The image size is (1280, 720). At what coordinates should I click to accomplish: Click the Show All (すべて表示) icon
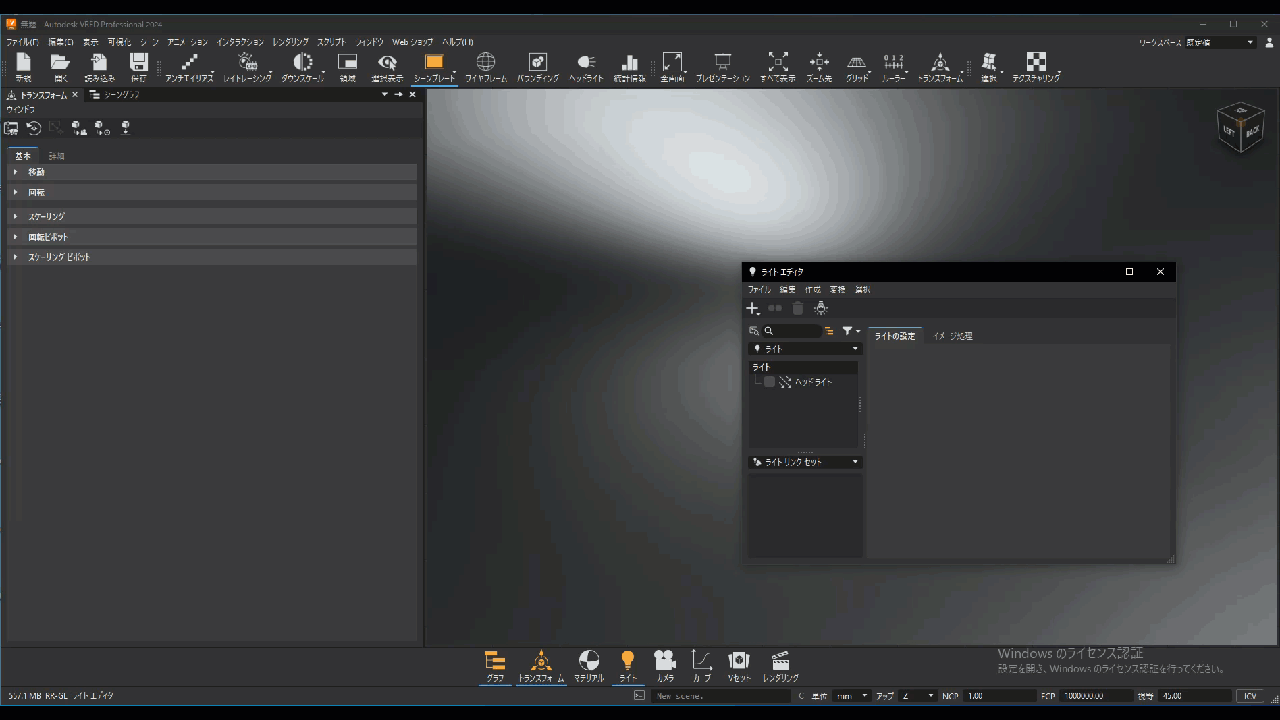tap(778, 67)
